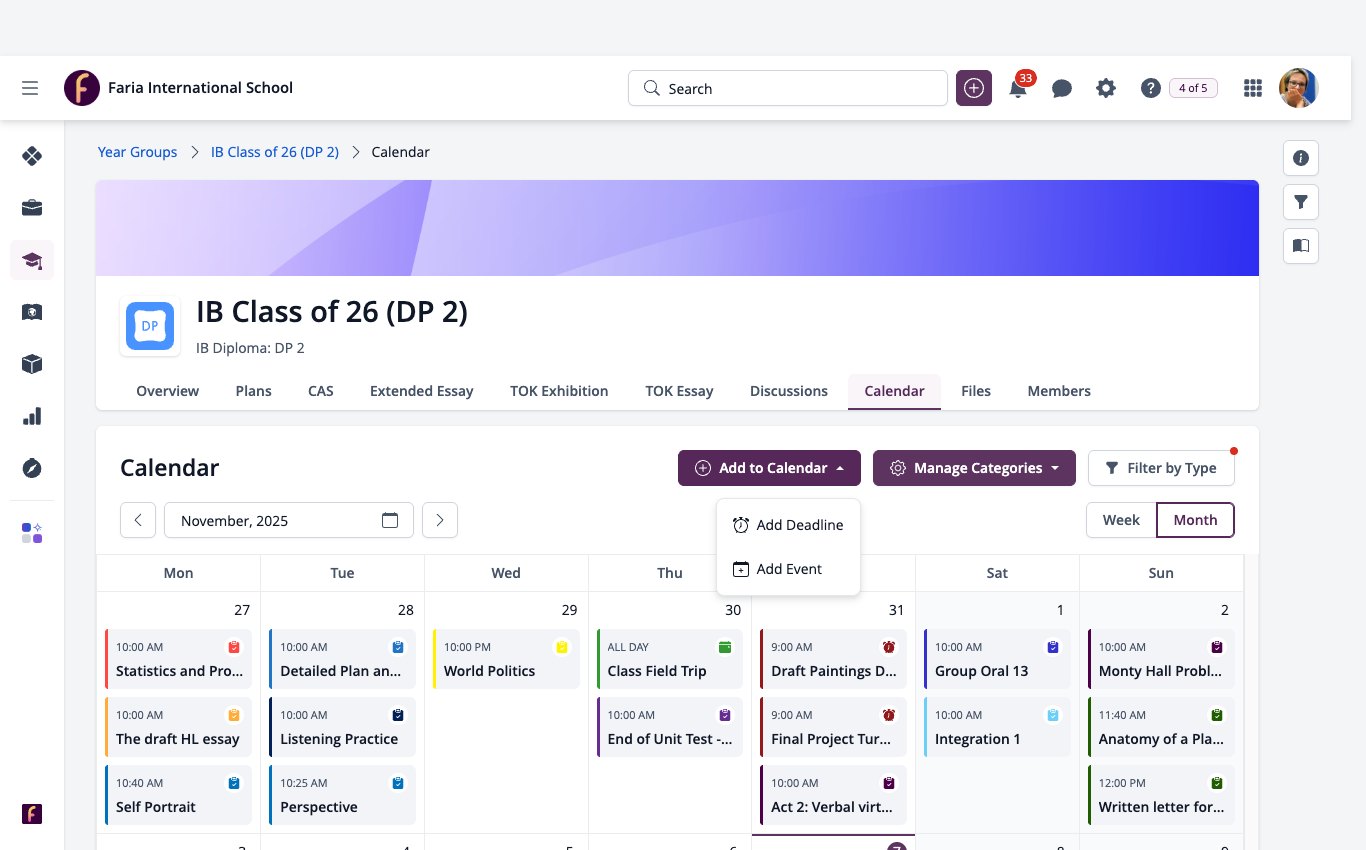The width and height of the screenshot is (1366, 850).
Task: Expand the Manage Categories dropdown
Action: click(x=974, y=468)
